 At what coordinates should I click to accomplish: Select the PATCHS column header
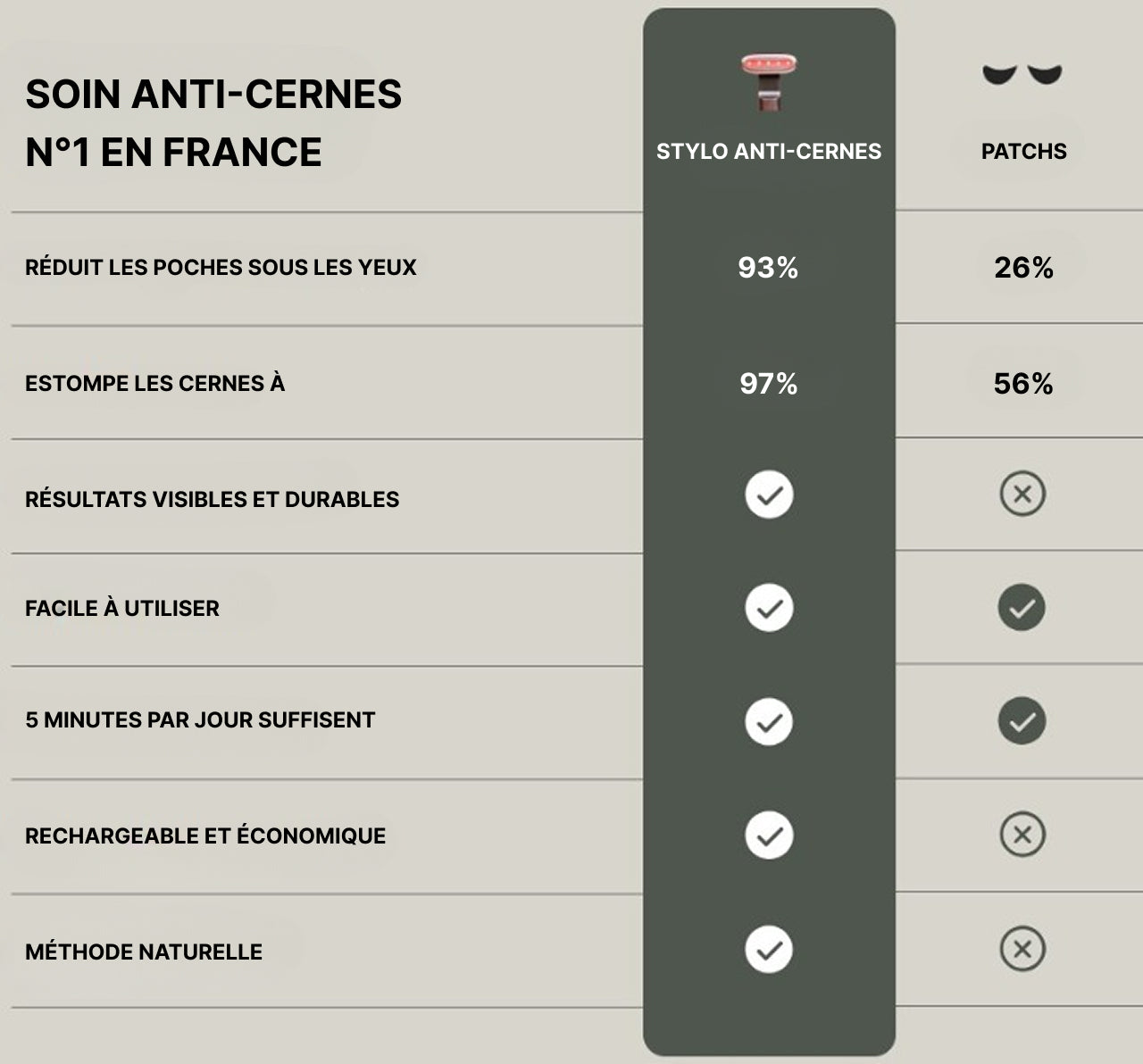1023,152
